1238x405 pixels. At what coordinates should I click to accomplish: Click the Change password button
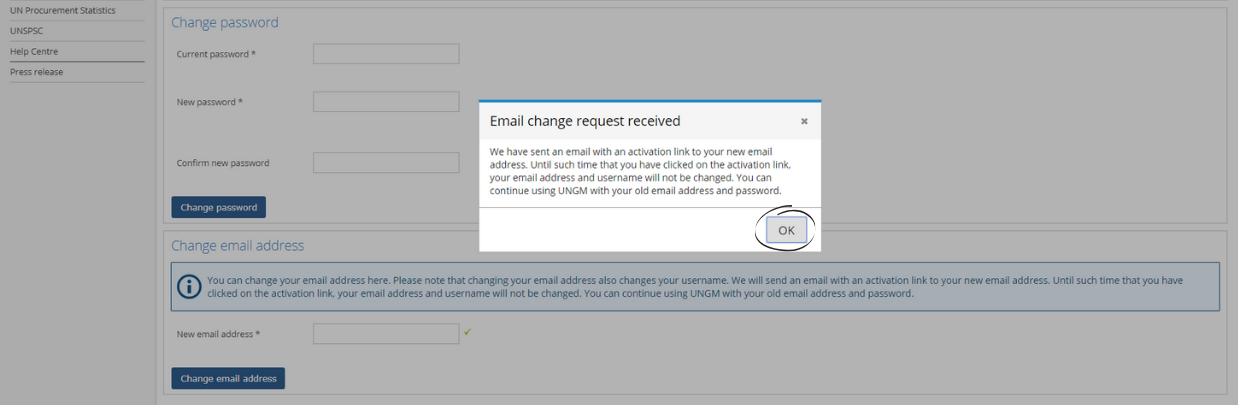pyautogui.click(x=218, y=207)
